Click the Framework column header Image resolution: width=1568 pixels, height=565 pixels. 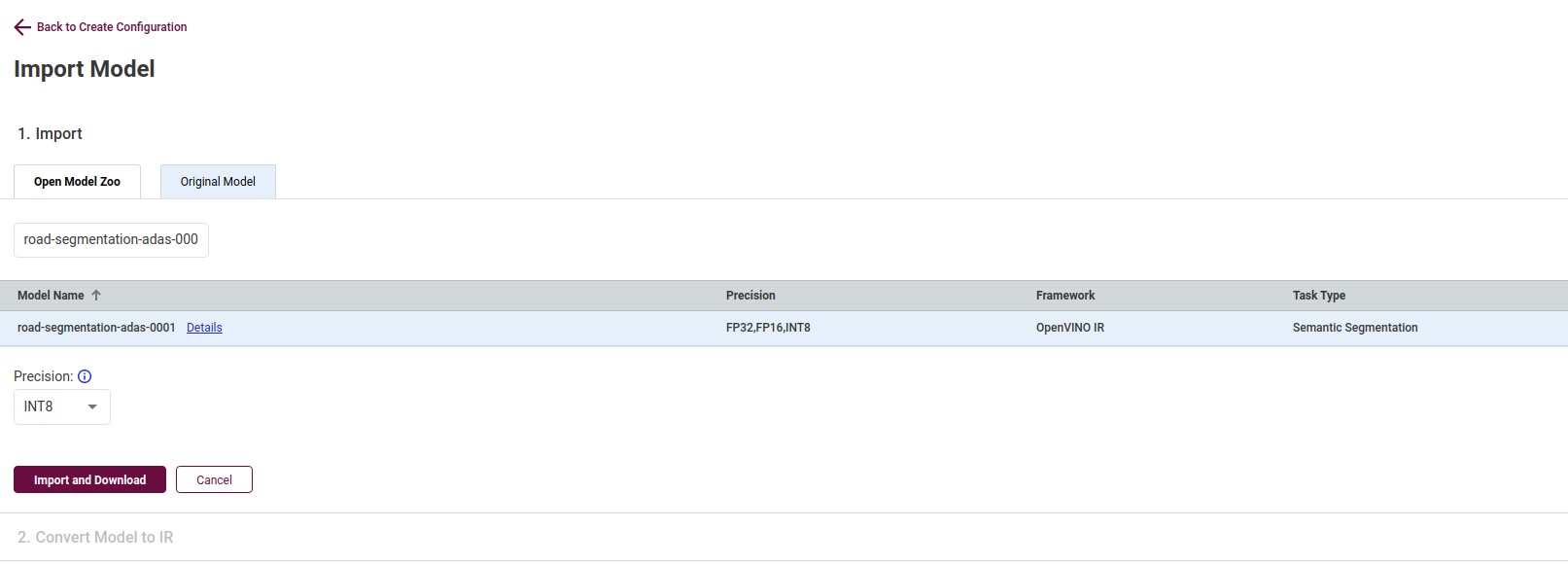click(1065, 296)
